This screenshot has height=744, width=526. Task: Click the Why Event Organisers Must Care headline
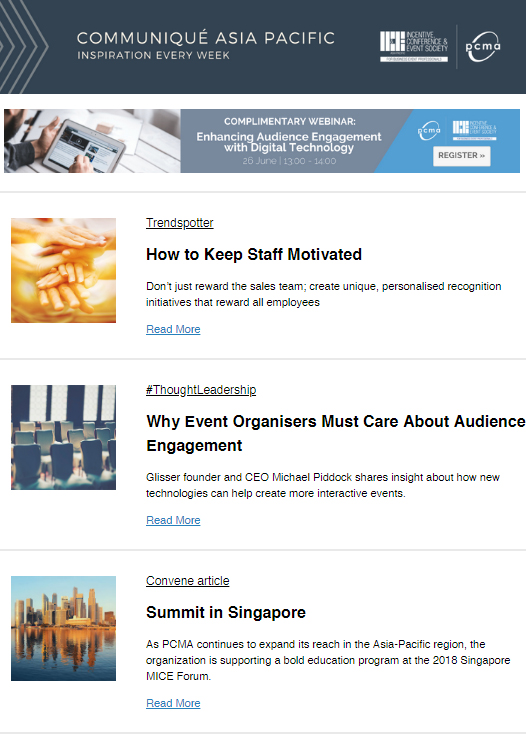point(336,433)
